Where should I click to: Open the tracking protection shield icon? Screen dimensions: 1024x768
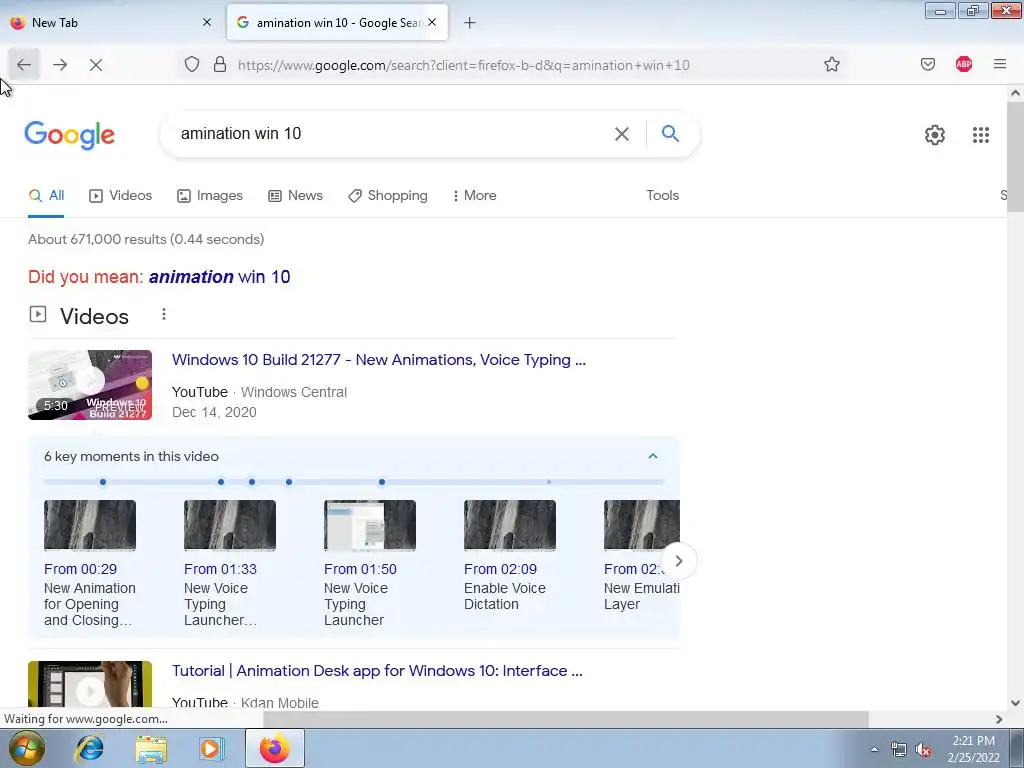point(191,65)
